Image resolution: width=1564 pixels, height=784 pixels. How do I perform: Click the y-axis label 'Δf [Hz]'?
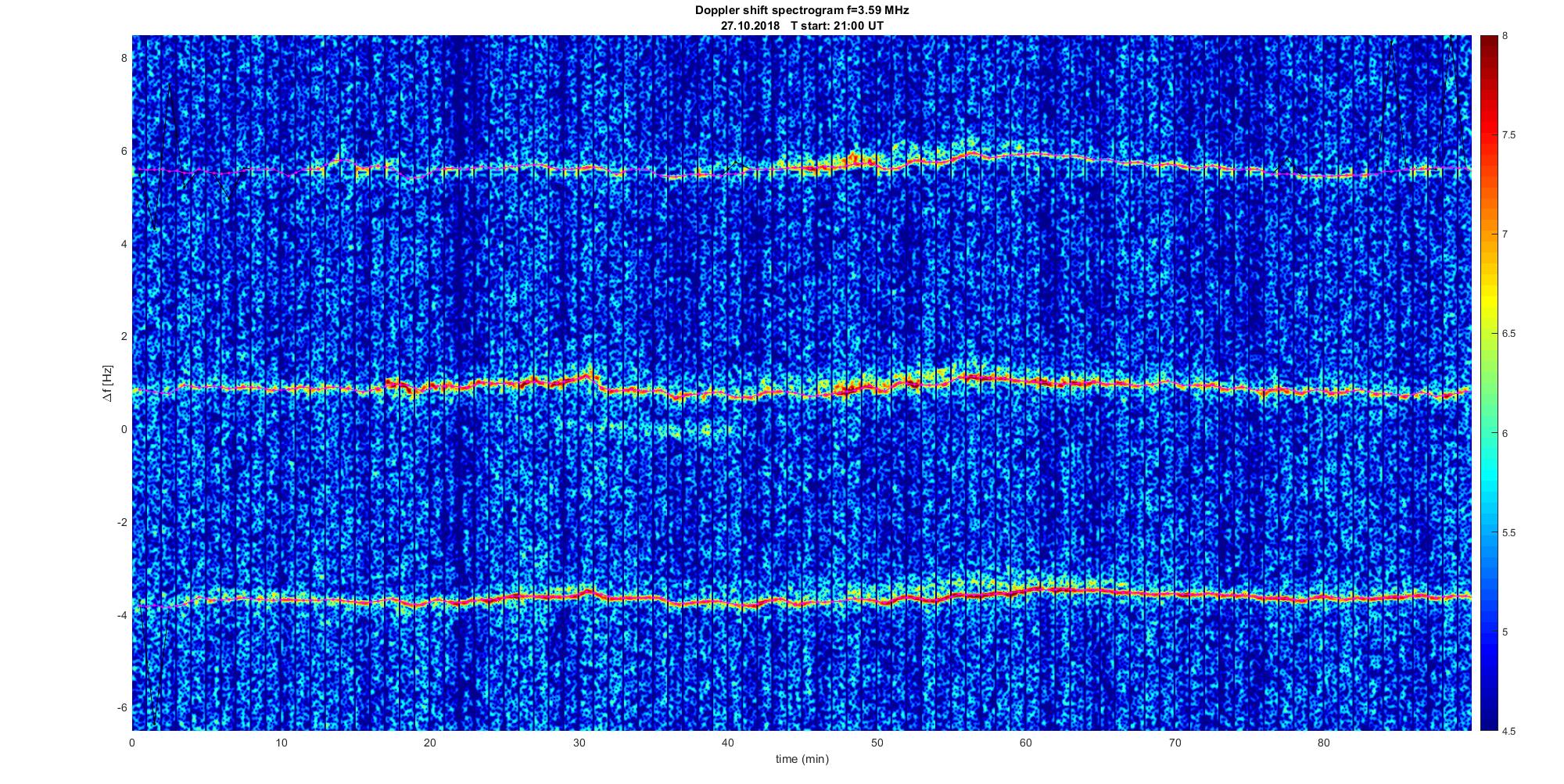(107, 383)
